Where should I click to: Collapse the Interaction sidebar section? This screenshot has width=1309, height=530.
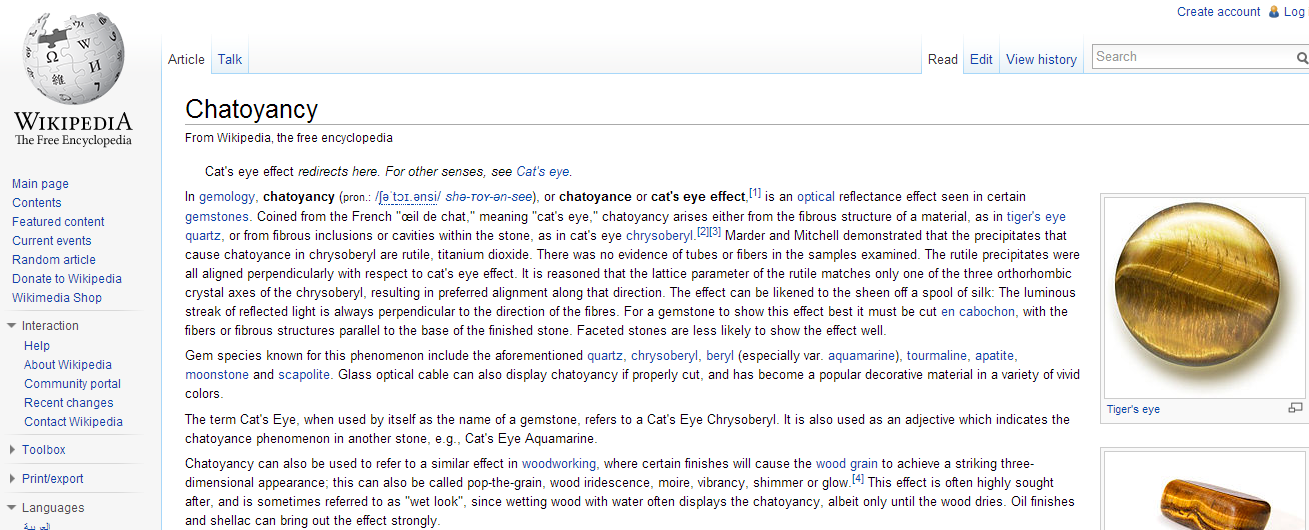point(12,326)
